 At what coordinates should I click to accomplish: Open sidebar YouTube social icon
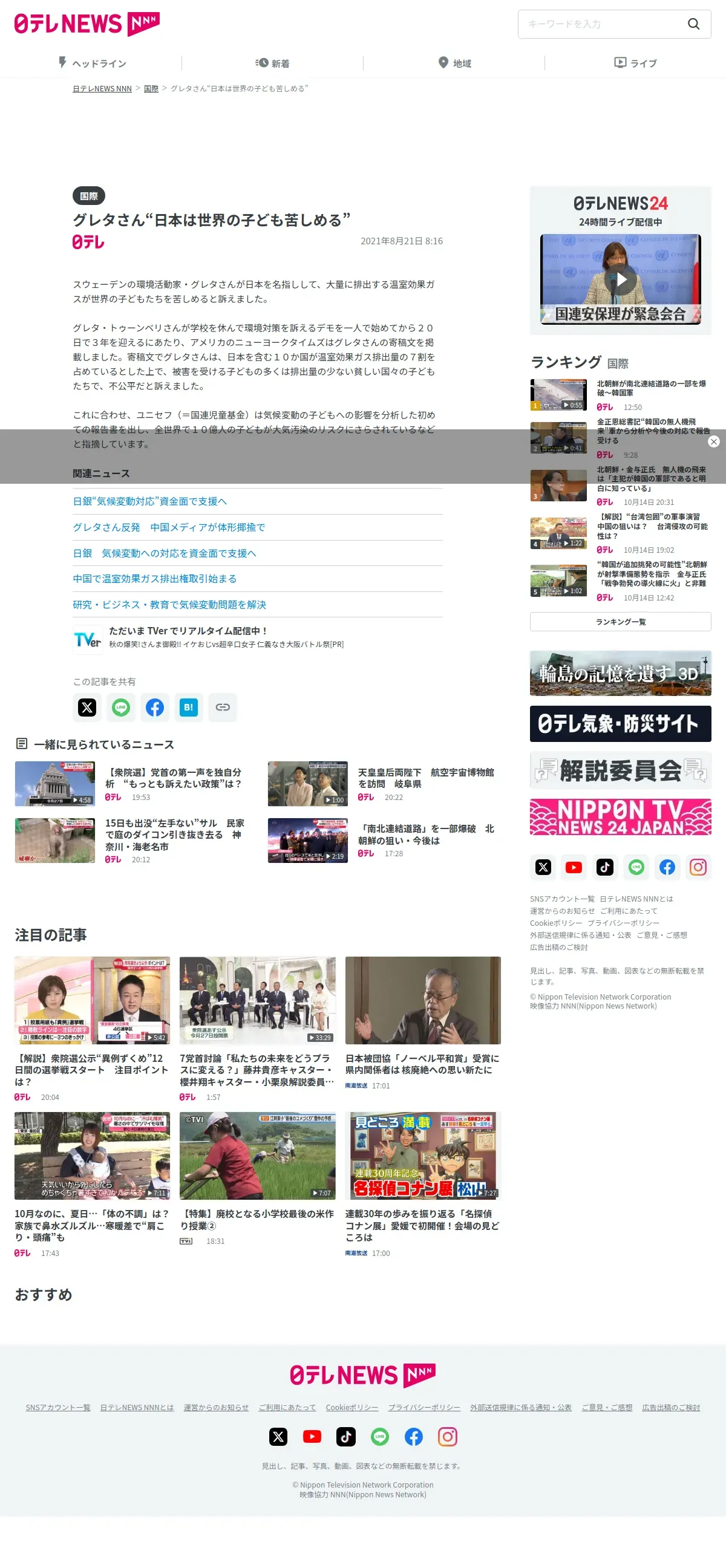pyautogui.click(x=574, y=867)
